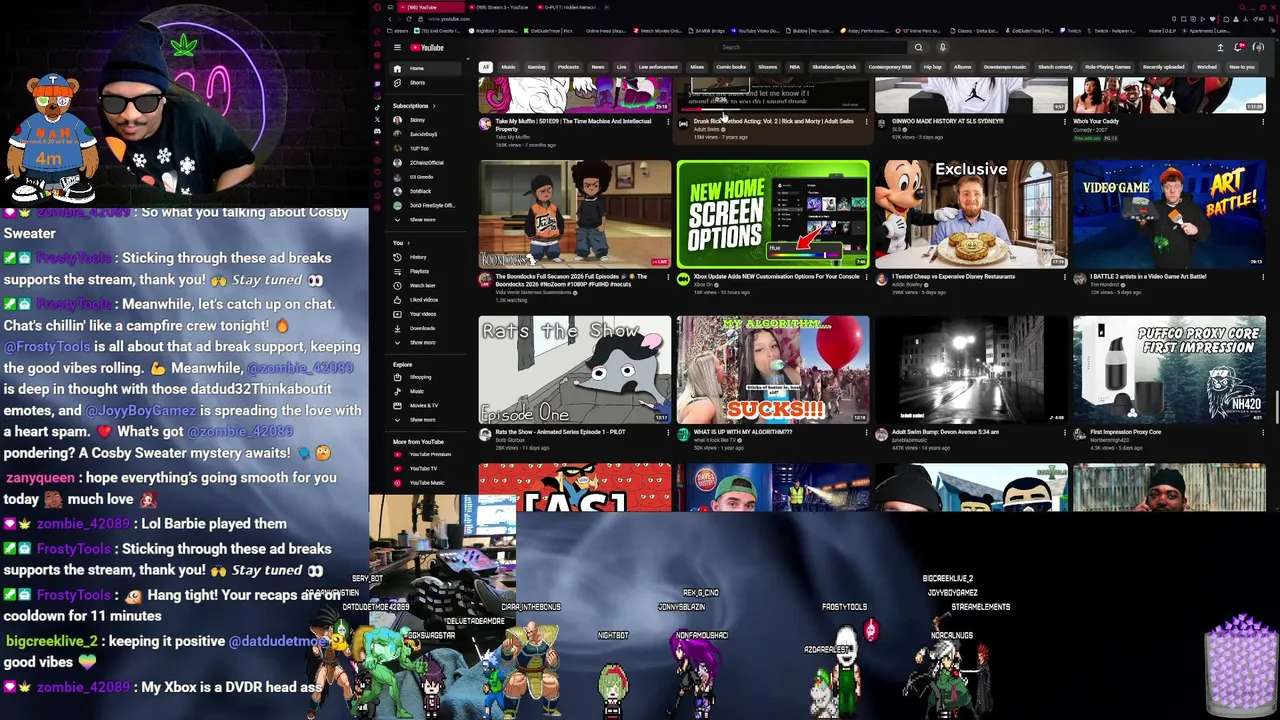Click the YouTube logo

427,48
